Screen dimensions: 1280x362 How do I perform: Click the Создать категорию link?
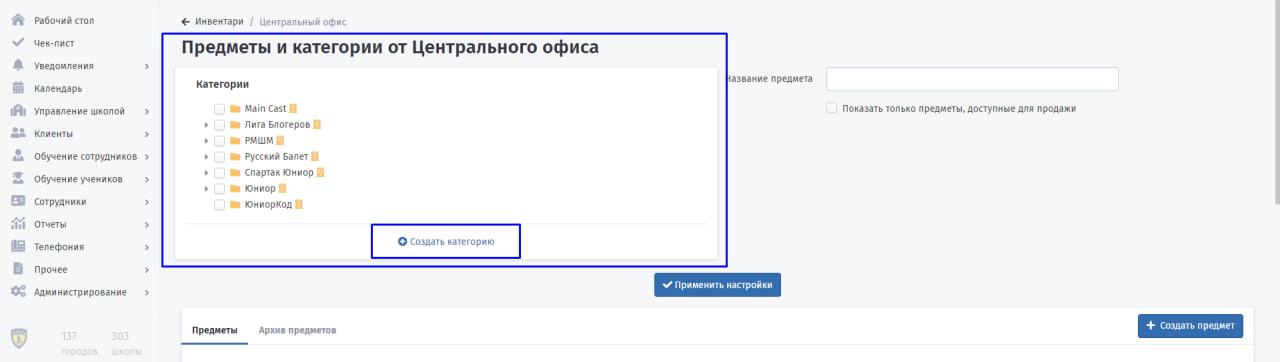(446, 241)
